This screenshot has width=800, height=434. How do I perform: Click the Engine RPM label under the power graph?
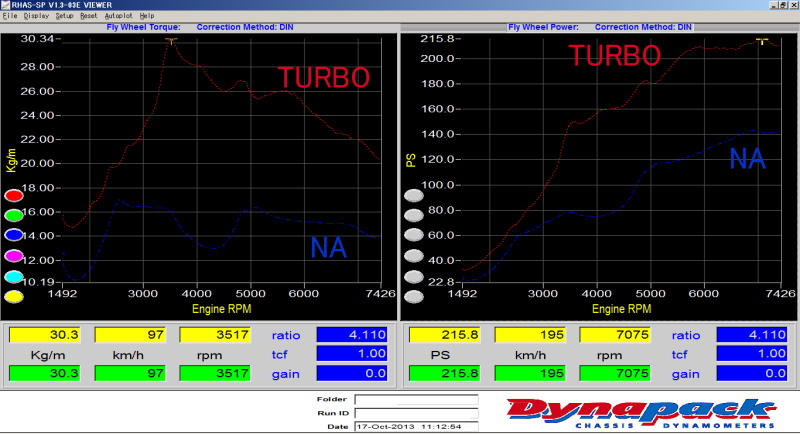[x=621, y=309]
